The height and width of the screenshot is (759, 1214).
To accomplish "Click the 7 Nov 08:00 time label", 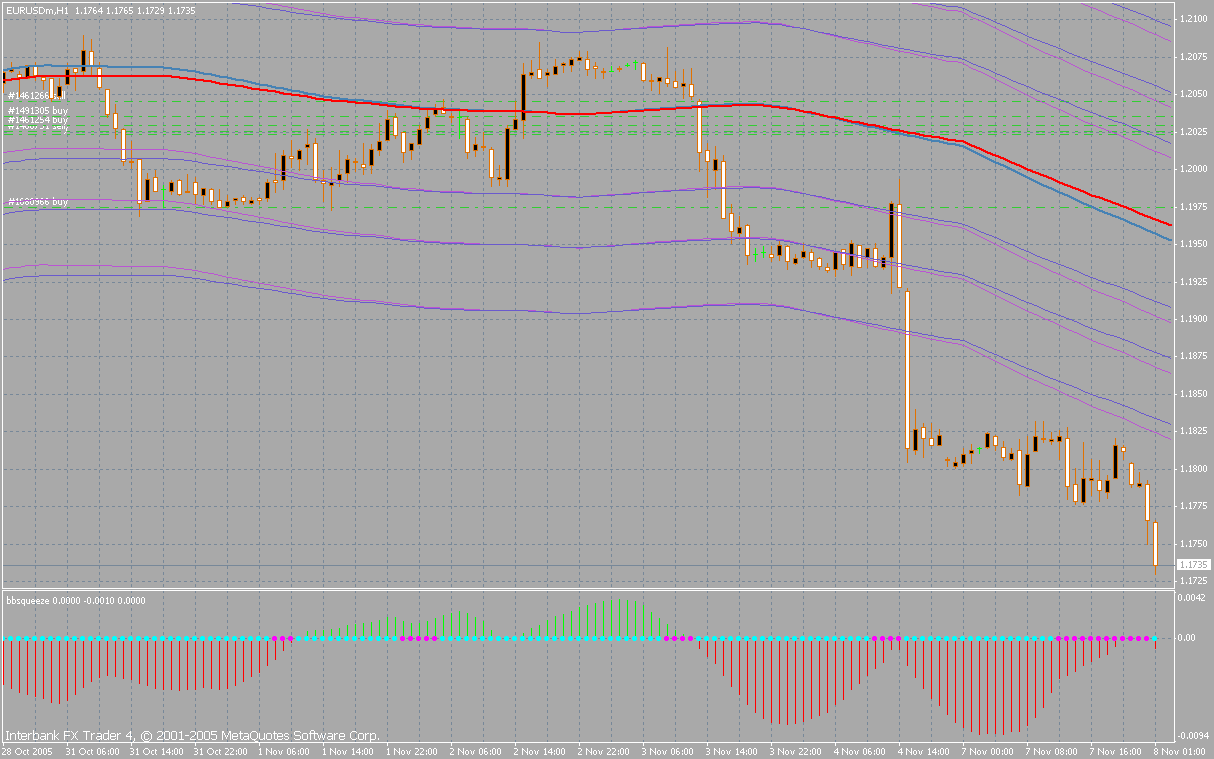I will 1053,751.
